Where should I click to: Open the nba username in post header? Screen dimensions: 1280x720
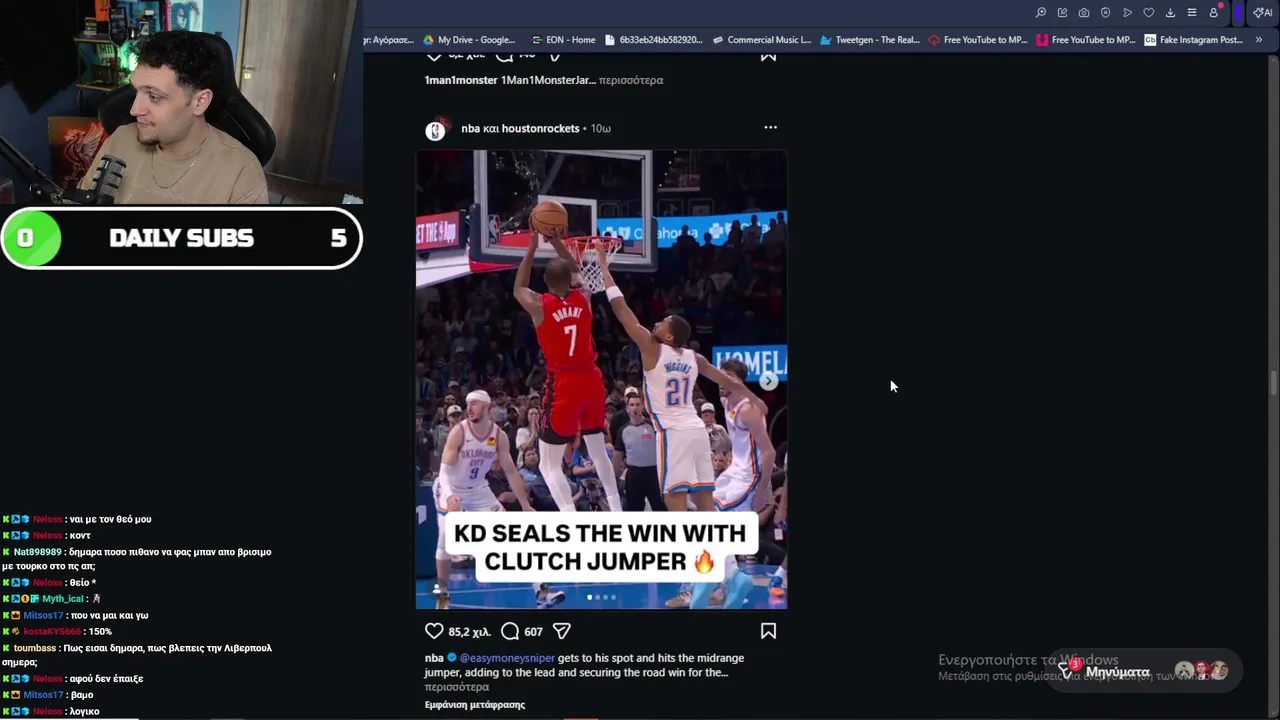click(470, 128)
